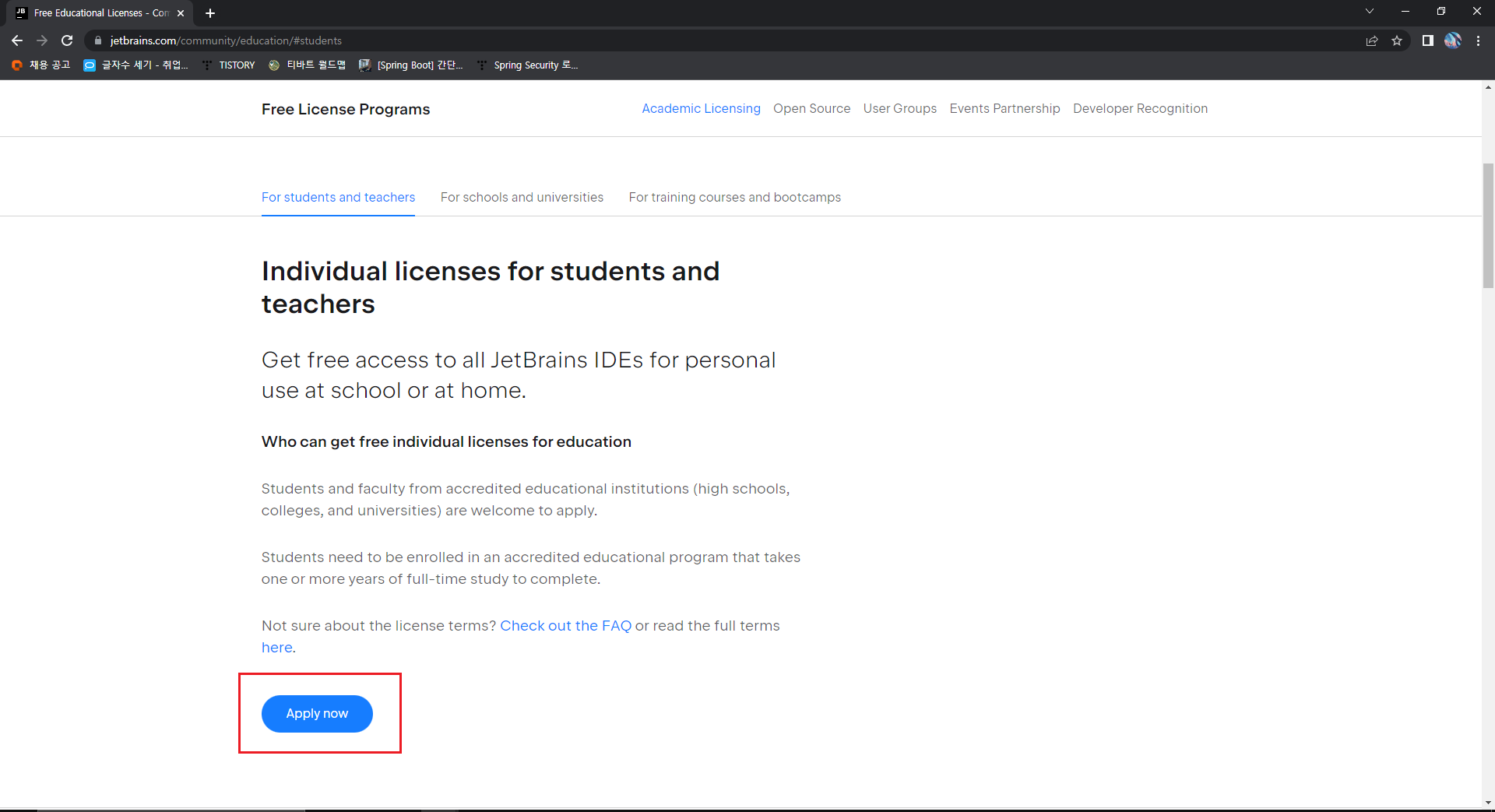
Task: Open the Chrome three-dot menu
Action: (1478, 40)
